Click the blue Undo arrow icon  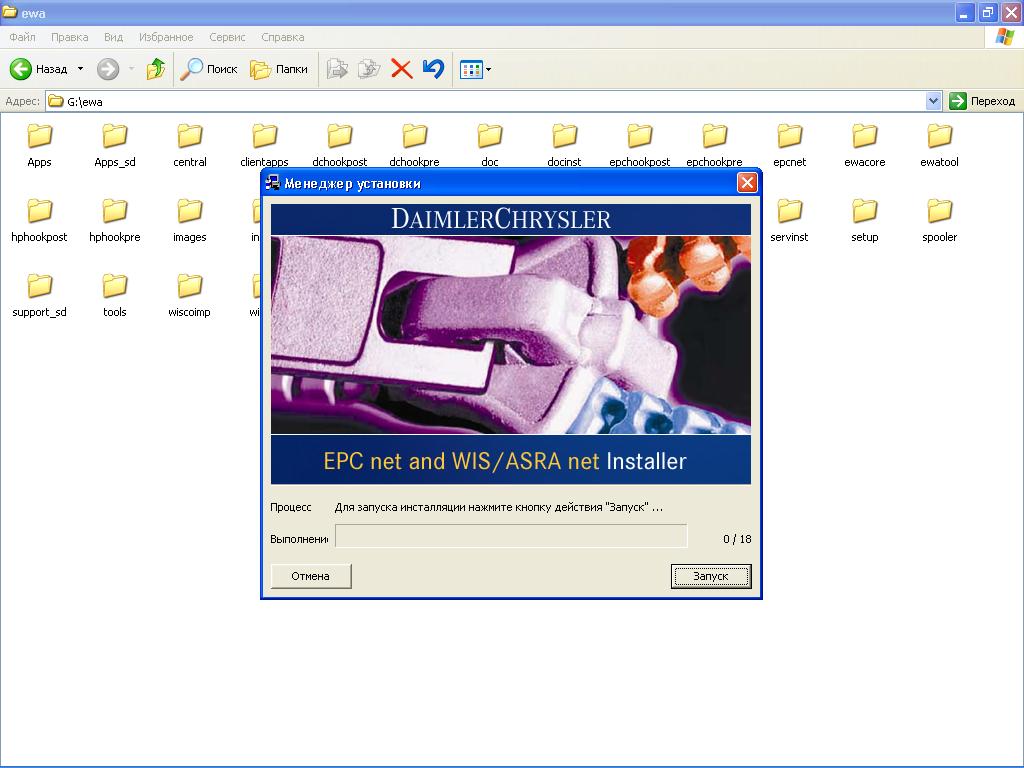coord(434,69)
